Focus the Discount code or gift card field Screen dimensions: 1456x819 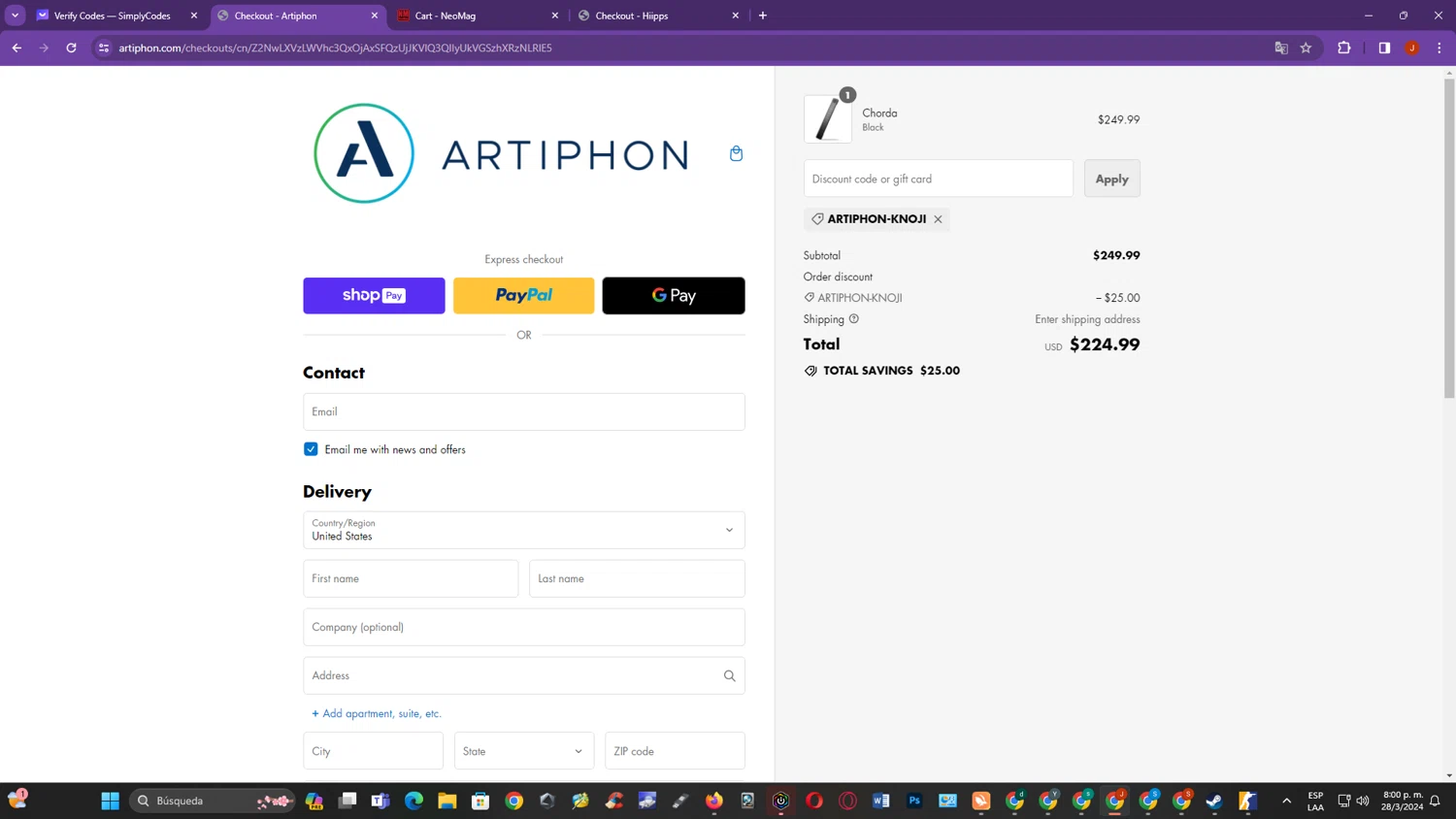tap(939, 179)
